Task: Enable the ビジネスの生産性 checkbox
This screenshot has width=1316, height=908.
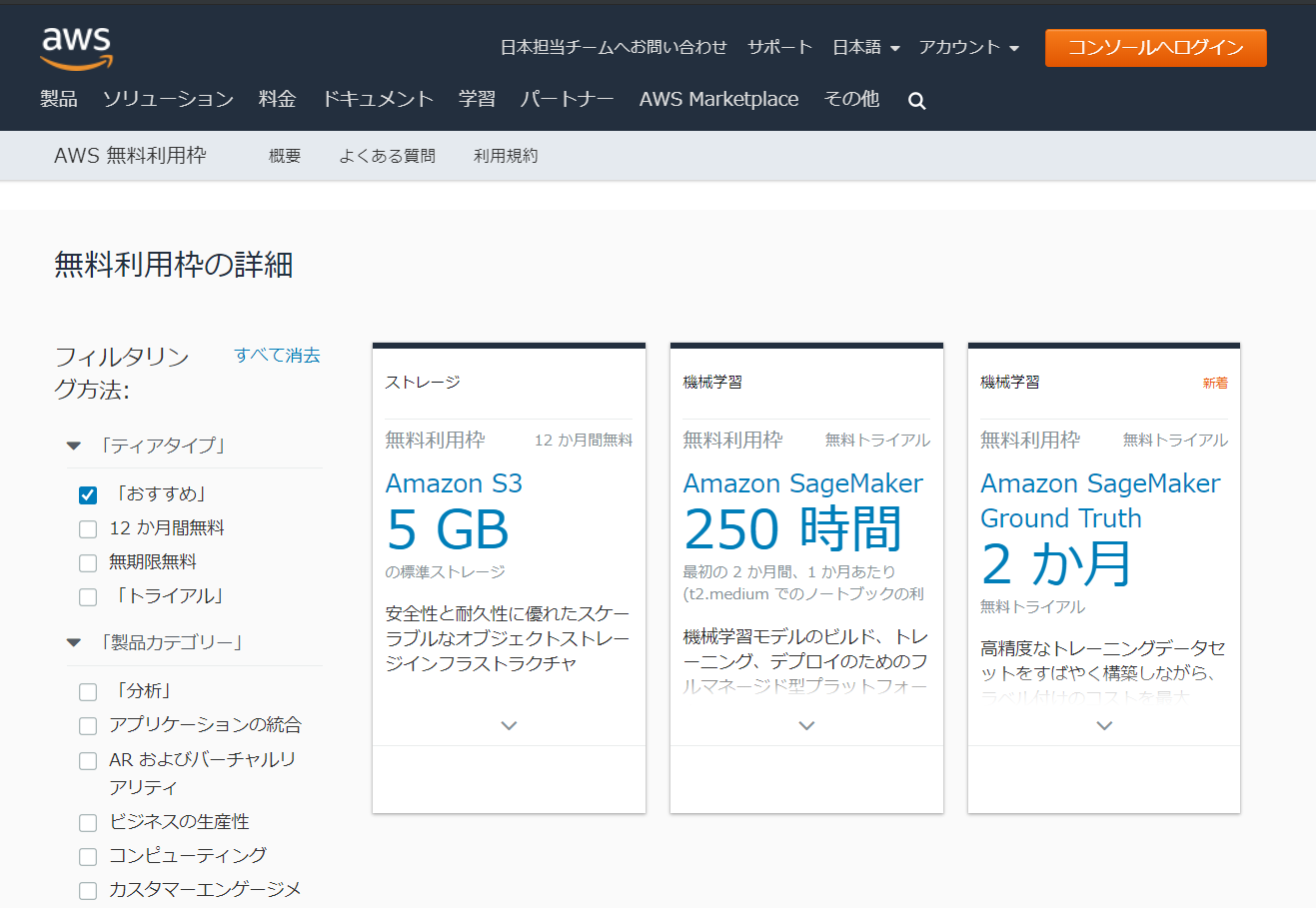Action: point(88,823)
